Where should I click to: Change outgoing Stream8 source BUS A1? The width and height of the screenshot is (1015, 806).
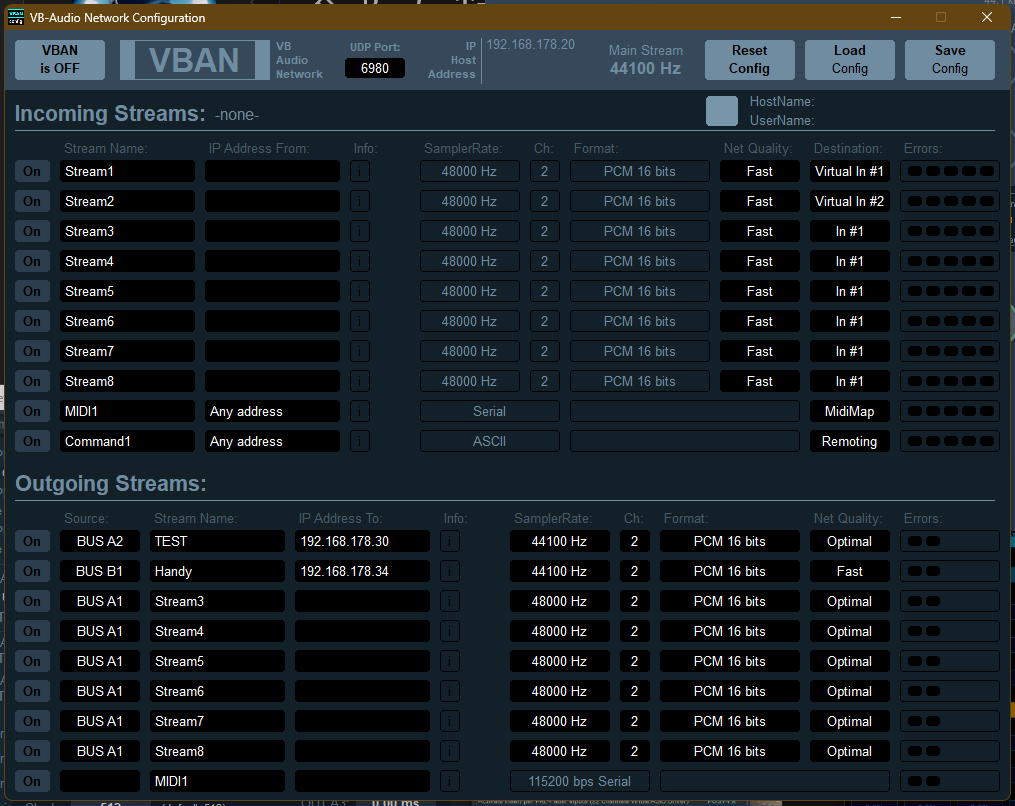pos(100,751)
